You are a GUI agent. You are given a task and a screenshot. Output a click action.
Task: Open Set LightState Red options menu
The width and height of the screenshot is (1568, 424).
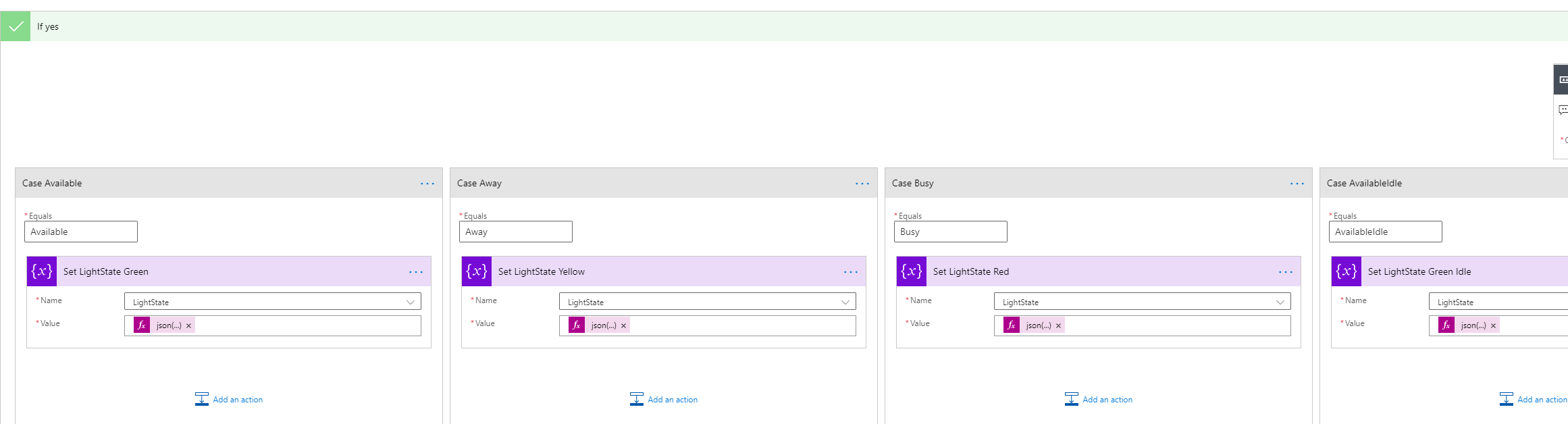[1286, 272]
